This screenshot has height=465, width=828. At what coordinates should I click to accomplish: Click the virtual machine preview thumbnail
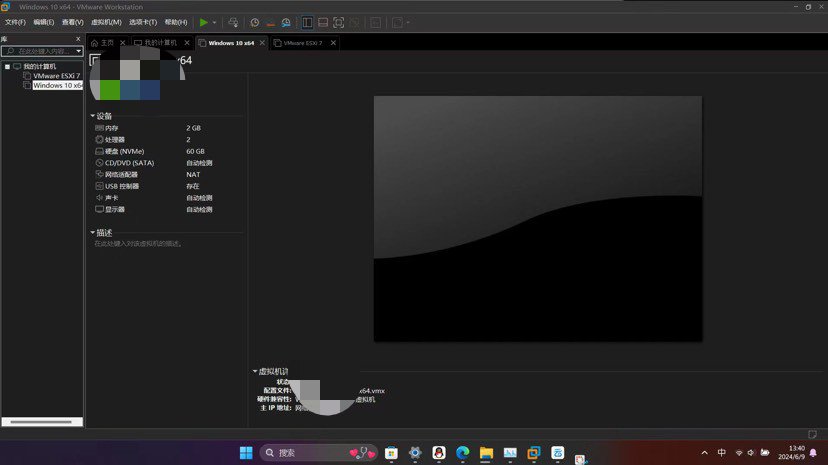click(538, 219)
